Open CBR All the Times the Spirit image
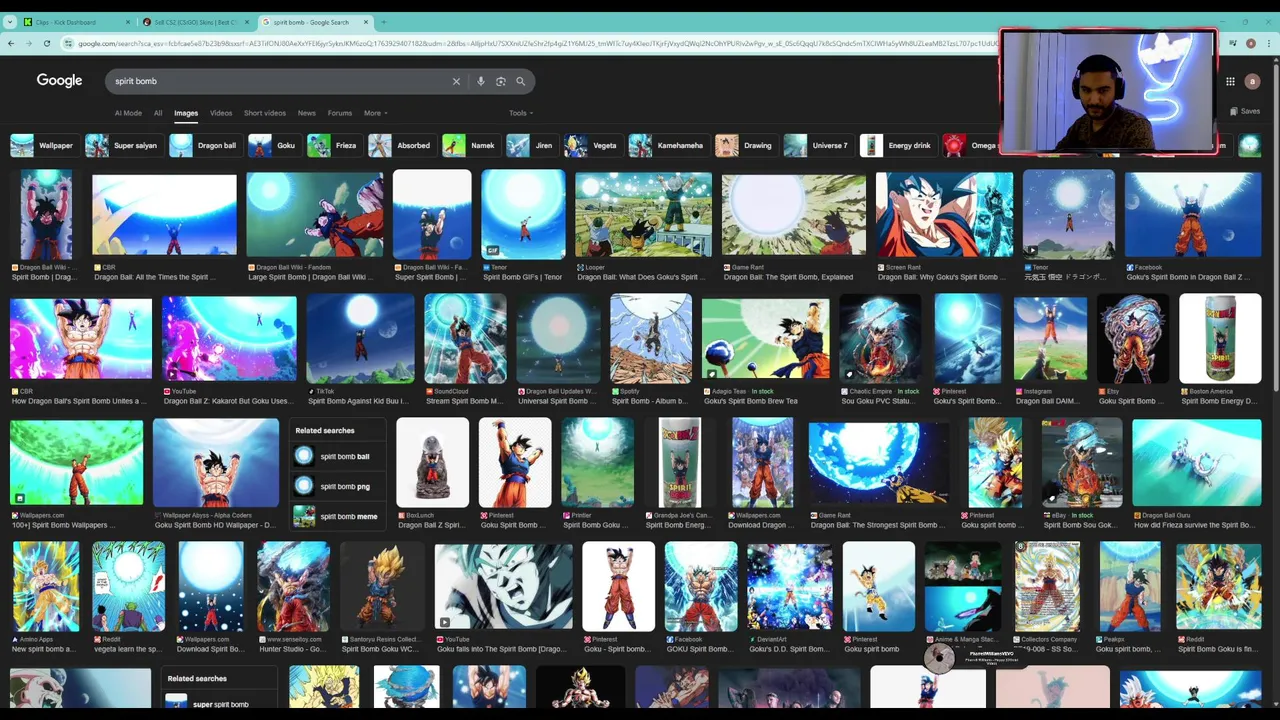Image resolution: width=1280 pixels, height=720 pixels. tap(164, 214)
